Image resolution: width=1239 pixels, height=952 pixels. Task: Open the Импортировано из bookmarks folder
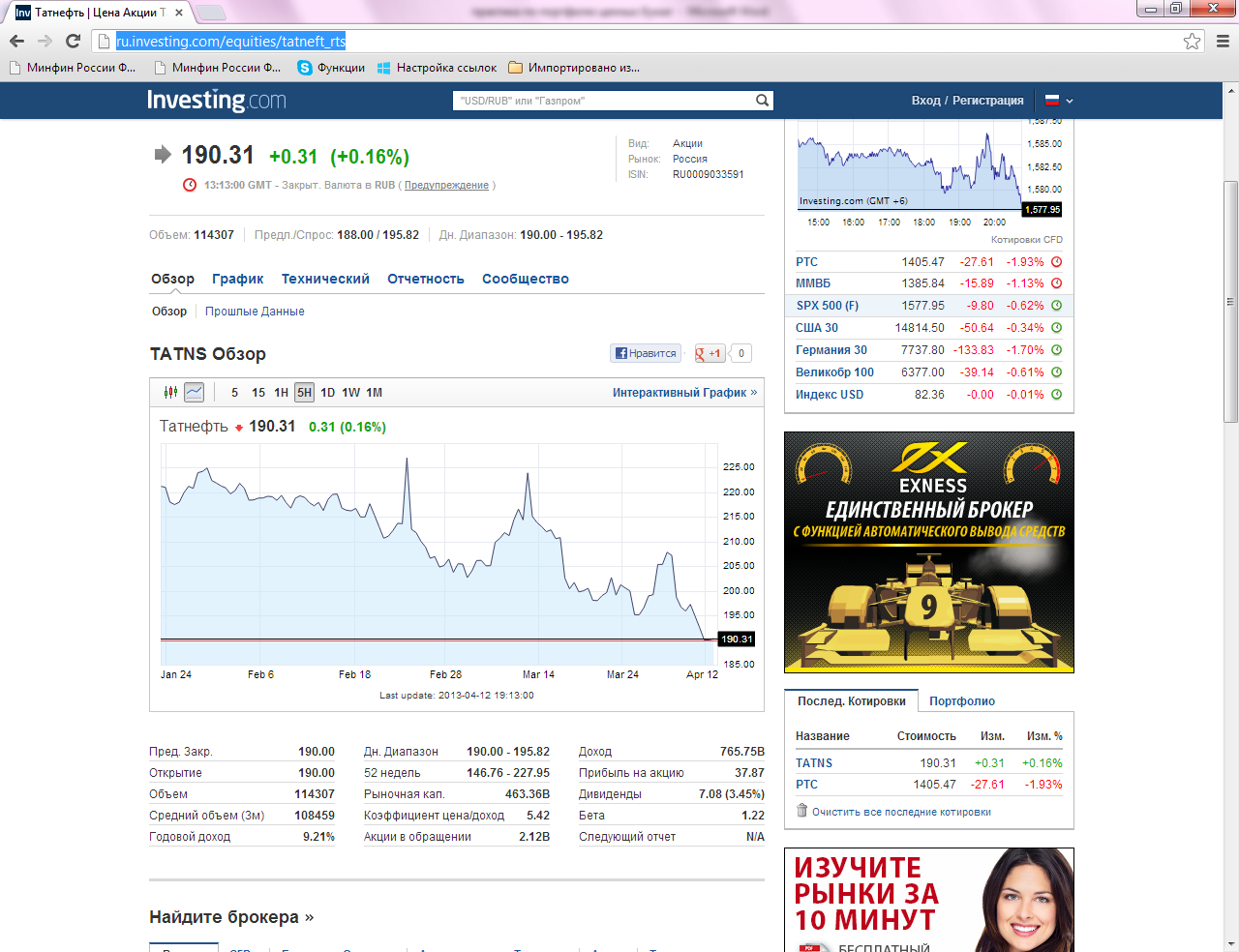pos(574,68)
